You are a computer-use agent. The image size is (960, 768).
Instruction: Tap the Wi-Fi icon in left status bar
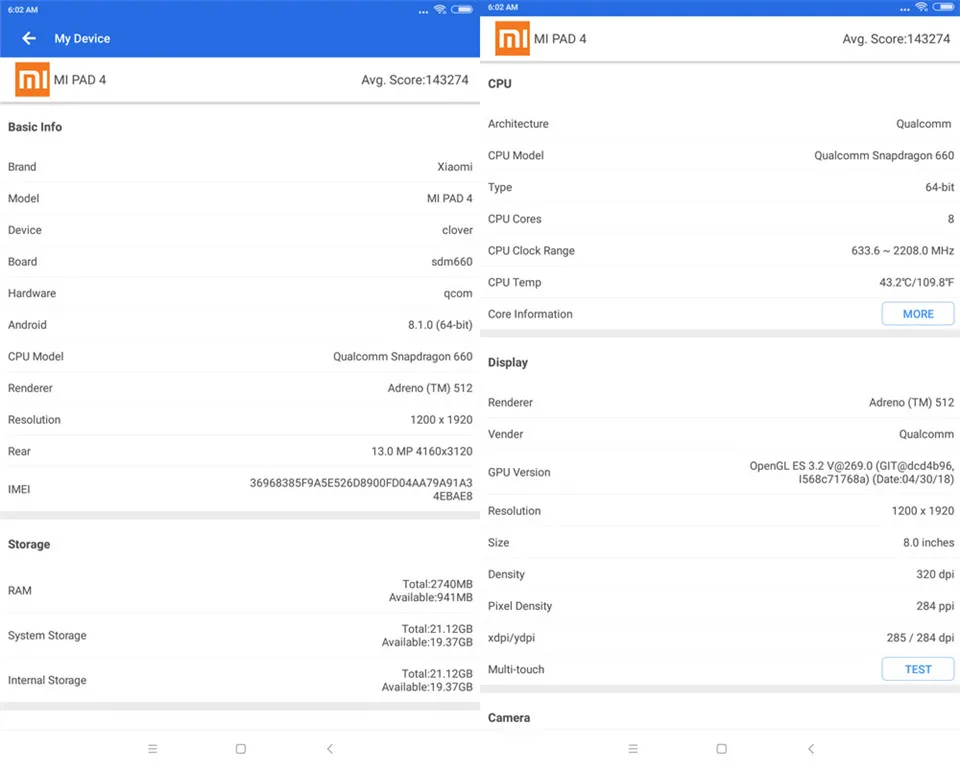[440, 9]
